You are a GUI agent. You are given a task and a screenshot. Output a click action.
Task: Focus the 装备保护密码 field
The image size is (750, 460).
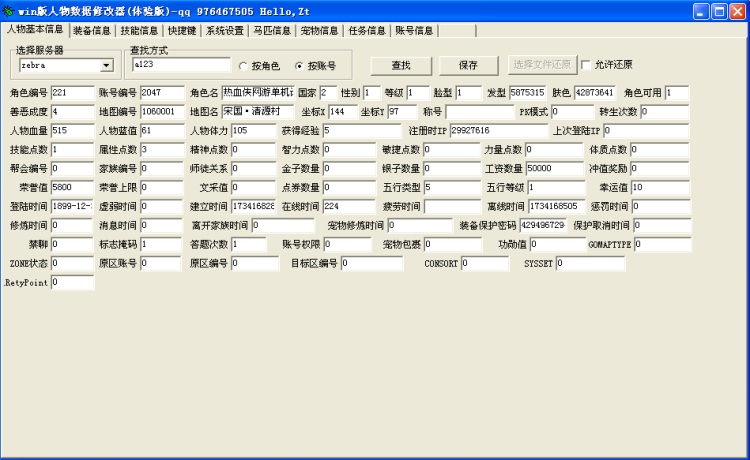[543, 225]
